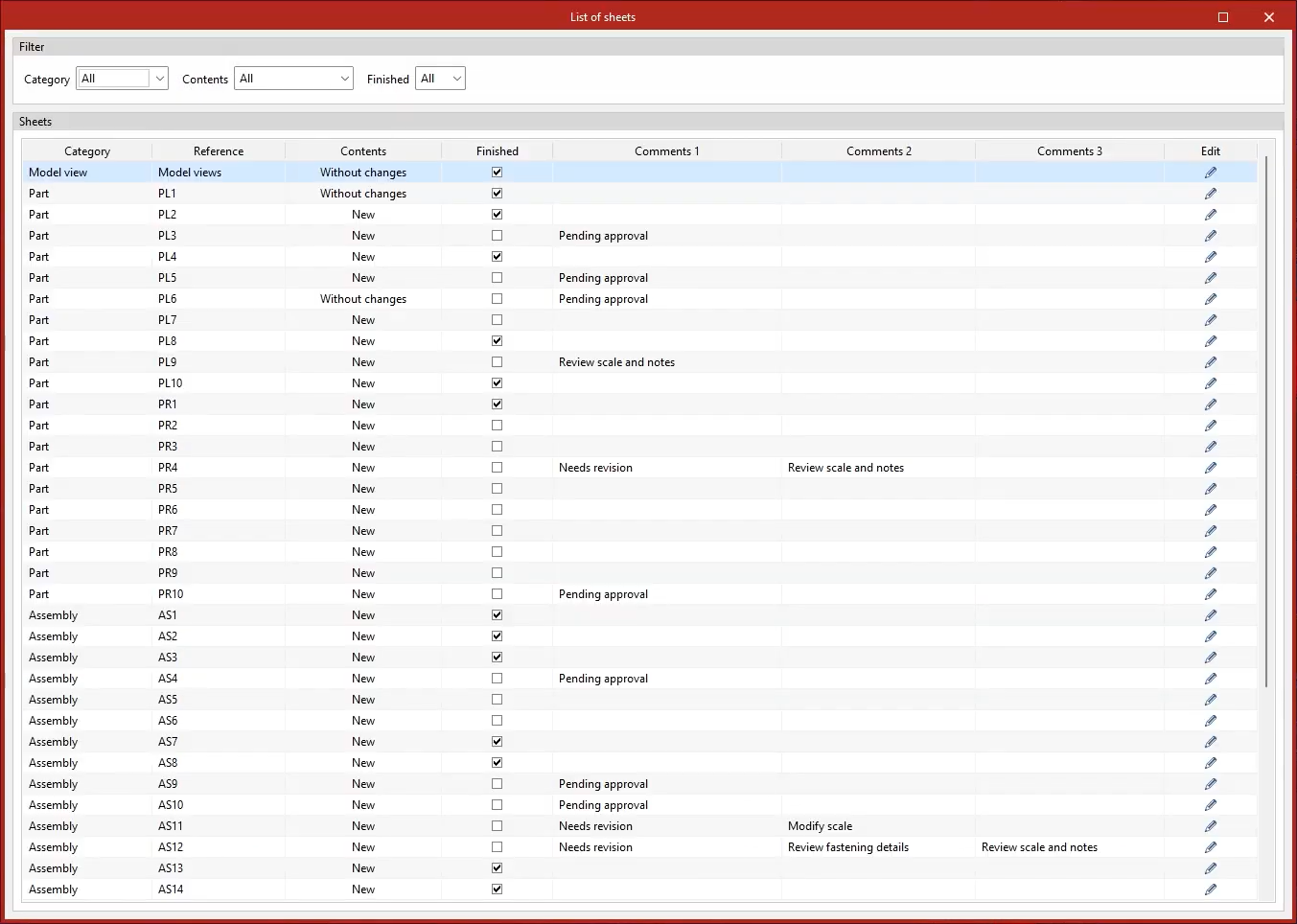Click edit pencil in PL2 row
The image size is (1297, 924).
coord(1211,215)
